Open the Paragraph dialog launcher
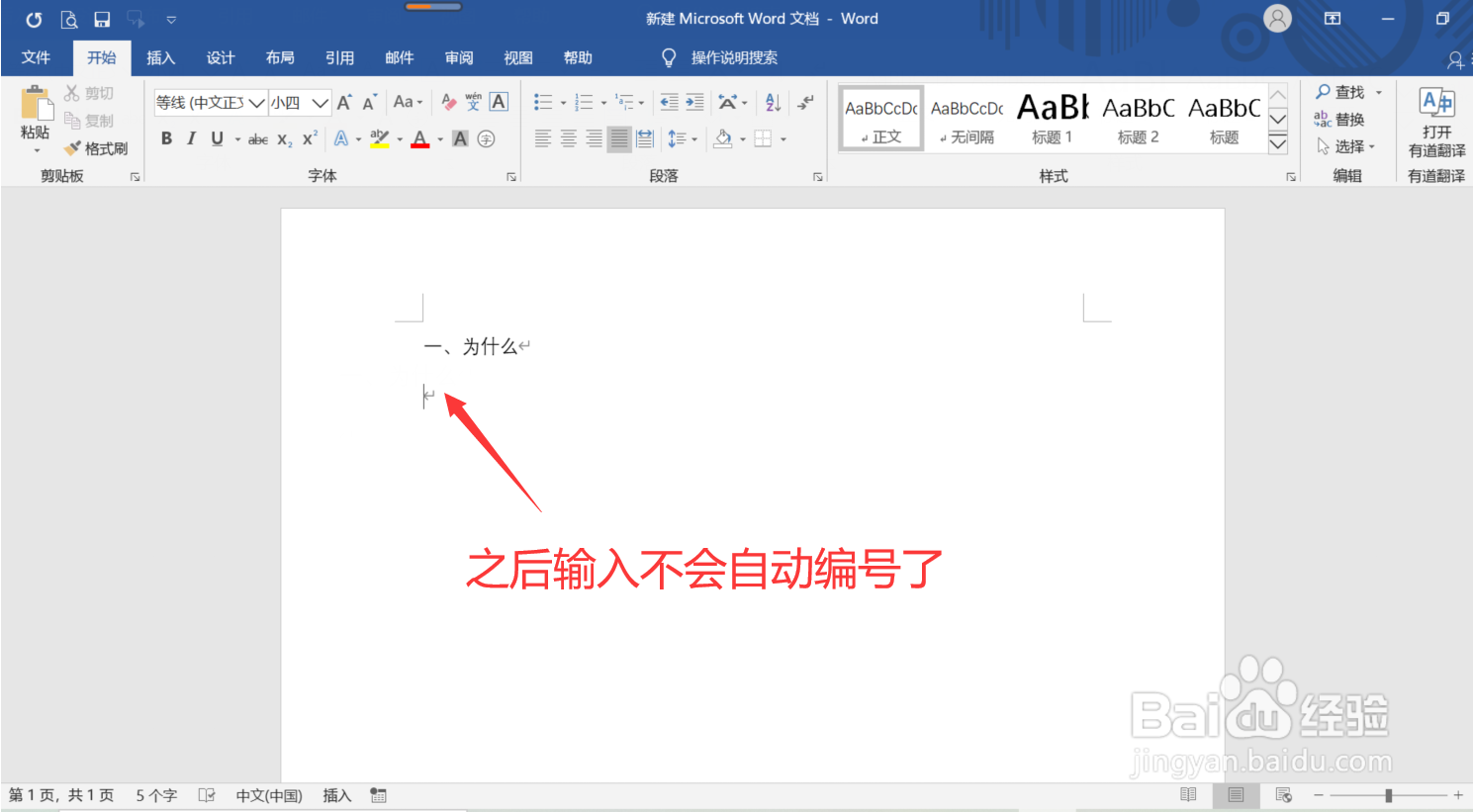 [x=818, y=177]
